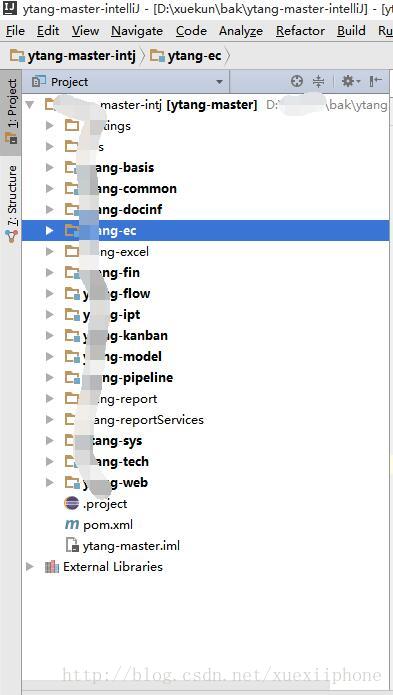393x695 pixels.
Task: Expand the ytang-report folder
Action: [50, 398]
